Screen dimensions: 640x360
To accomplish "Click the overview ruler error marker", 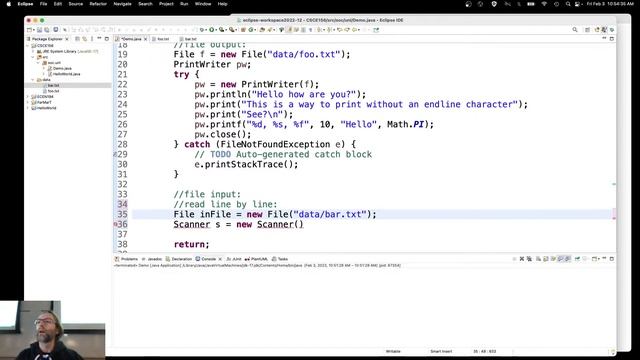I will [x=614, y=219].
